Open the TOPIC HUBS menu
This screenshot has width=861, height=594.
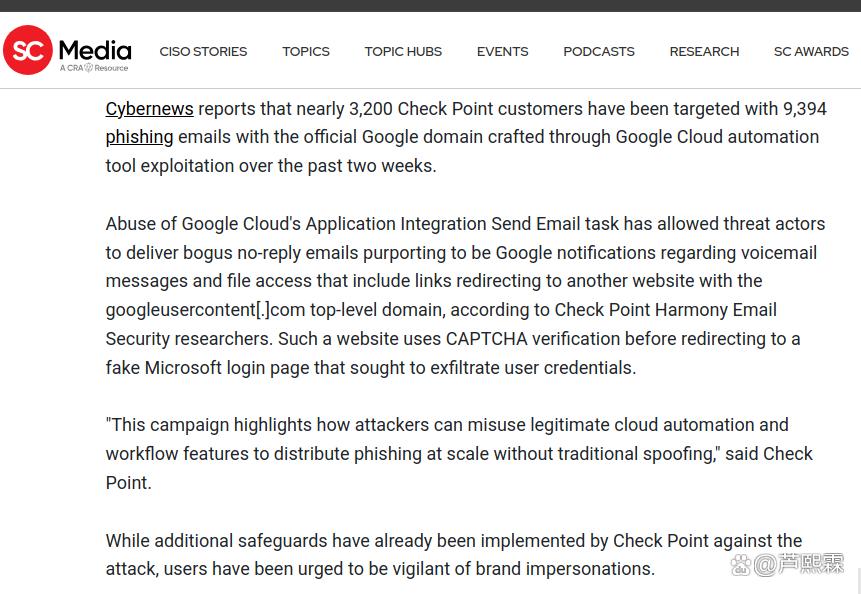(x=403, y=52)
